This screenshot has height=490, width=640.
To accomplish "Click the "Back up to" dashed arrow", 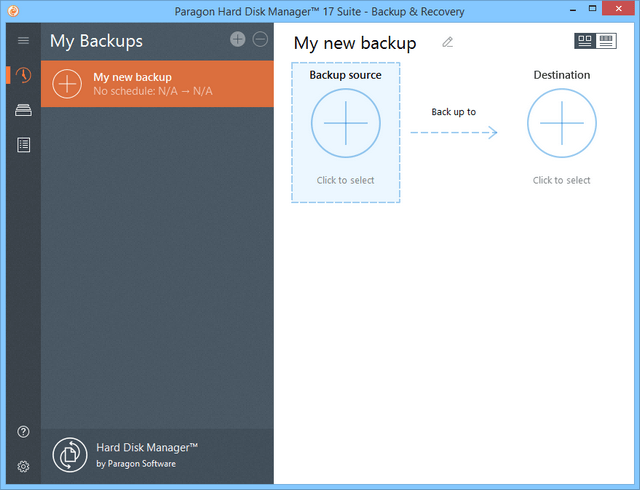I will click(454, 133).
